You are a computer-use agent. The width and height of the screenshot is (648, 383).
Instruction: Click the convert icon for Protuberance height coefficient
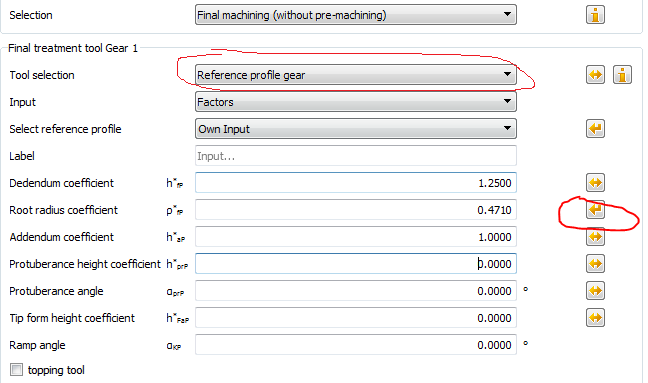595,264
